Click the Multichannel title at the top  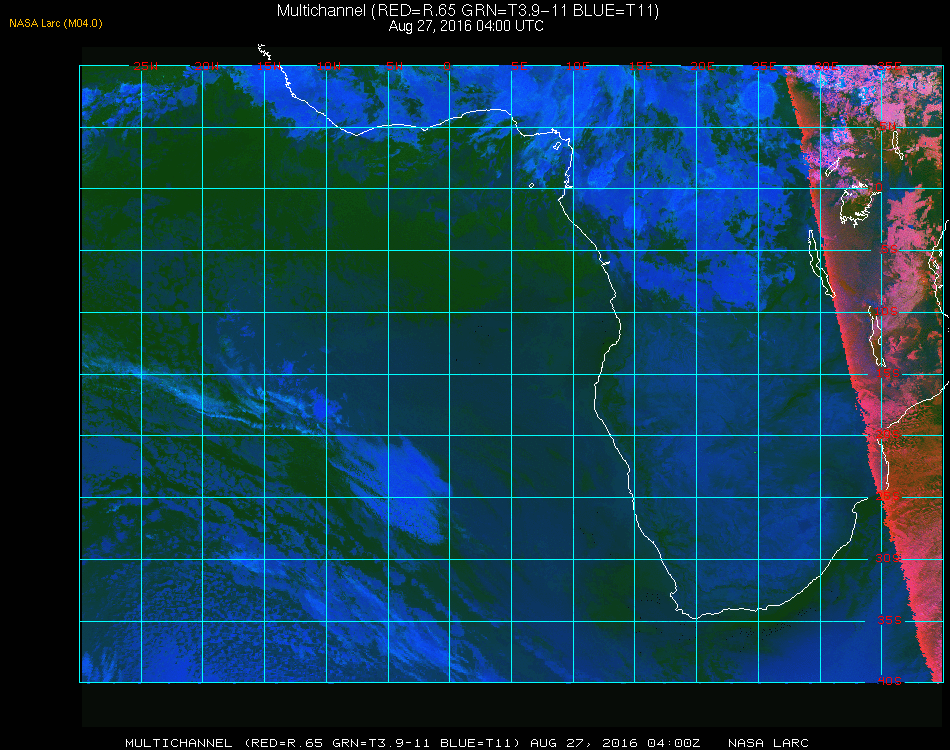(467, 10)
